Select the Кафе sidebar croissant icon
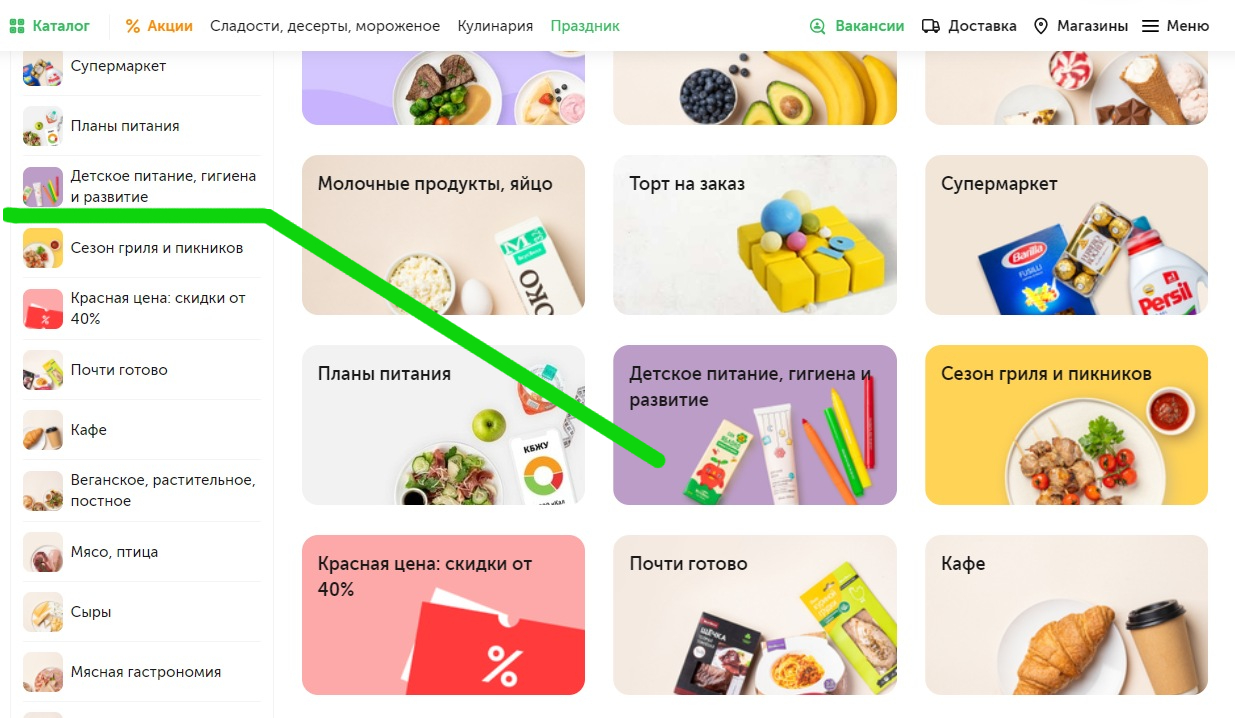The height and width of the screenshot is (718, 1235). 43,430
